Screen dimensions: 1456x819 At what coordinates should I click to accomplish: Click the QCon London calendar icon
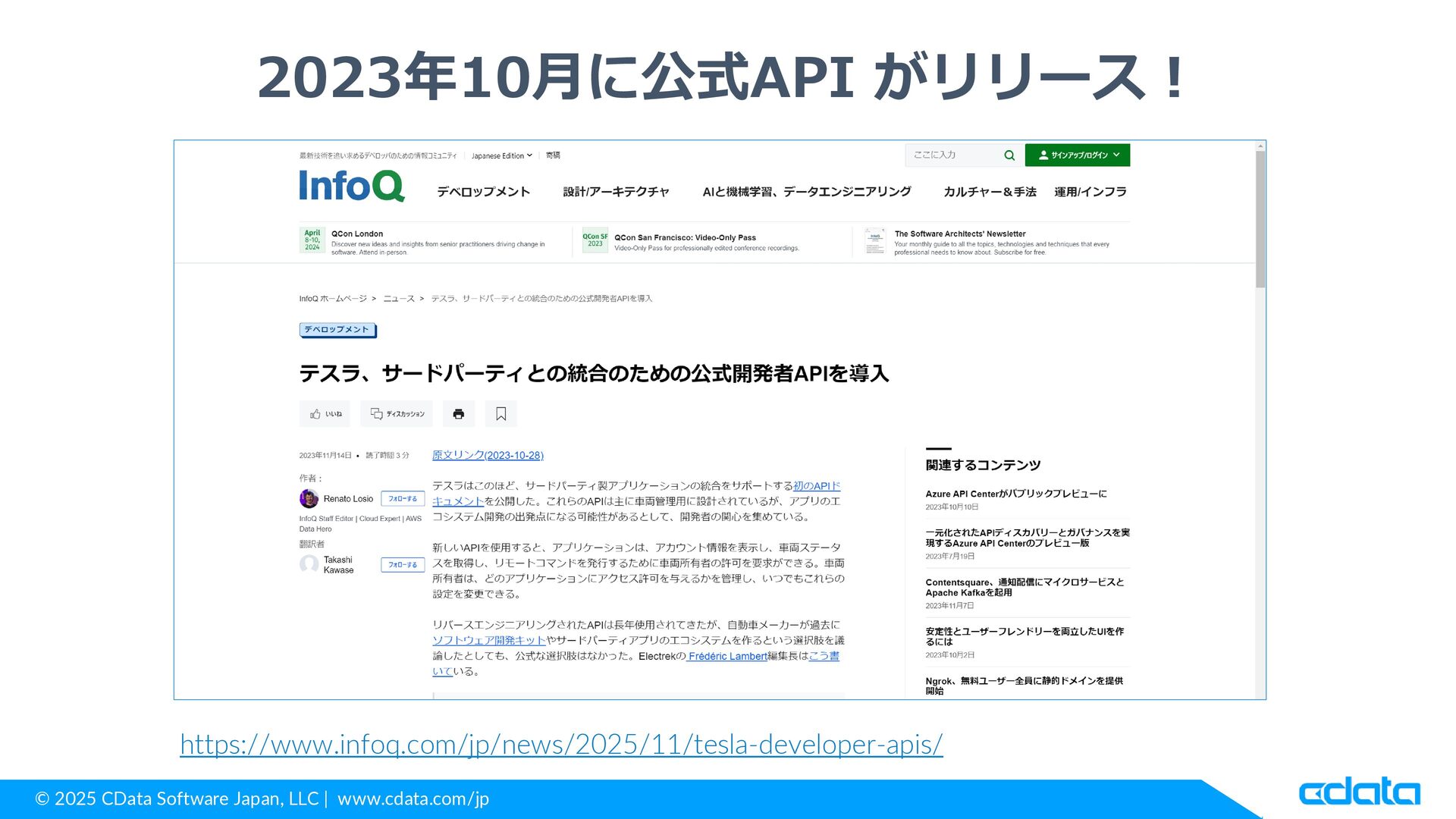[x=312, y=240]
